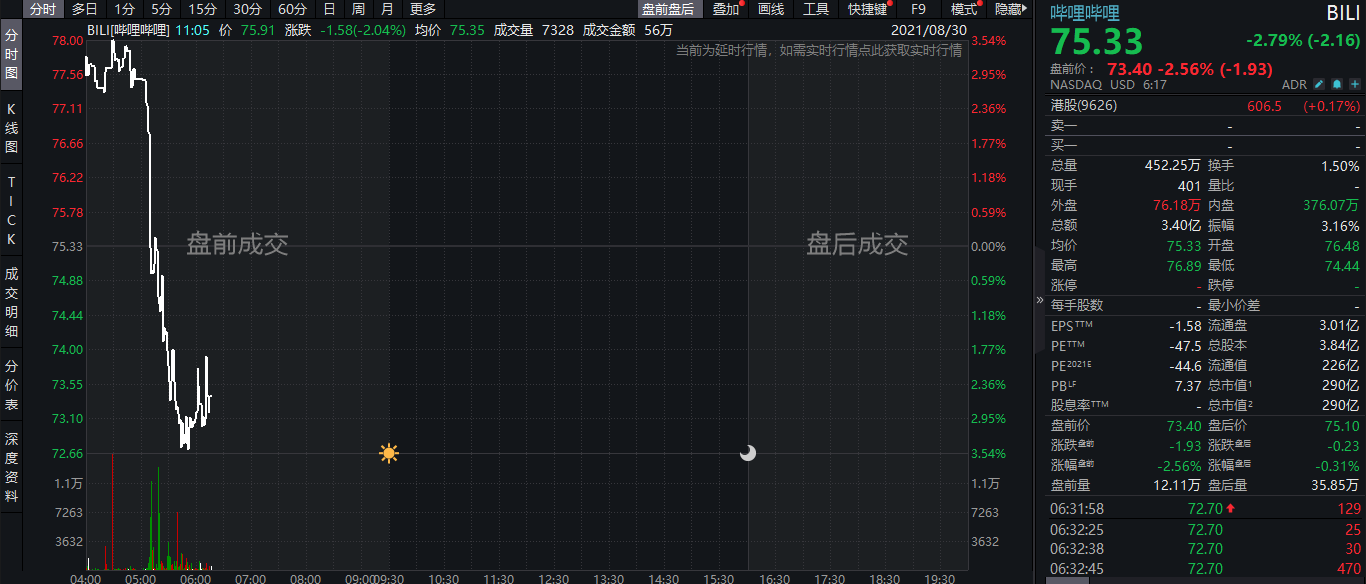This screenshot has height=584, width=1366.
Task: Click the plus icon to add to watchlist
Action: (1354, 85)
